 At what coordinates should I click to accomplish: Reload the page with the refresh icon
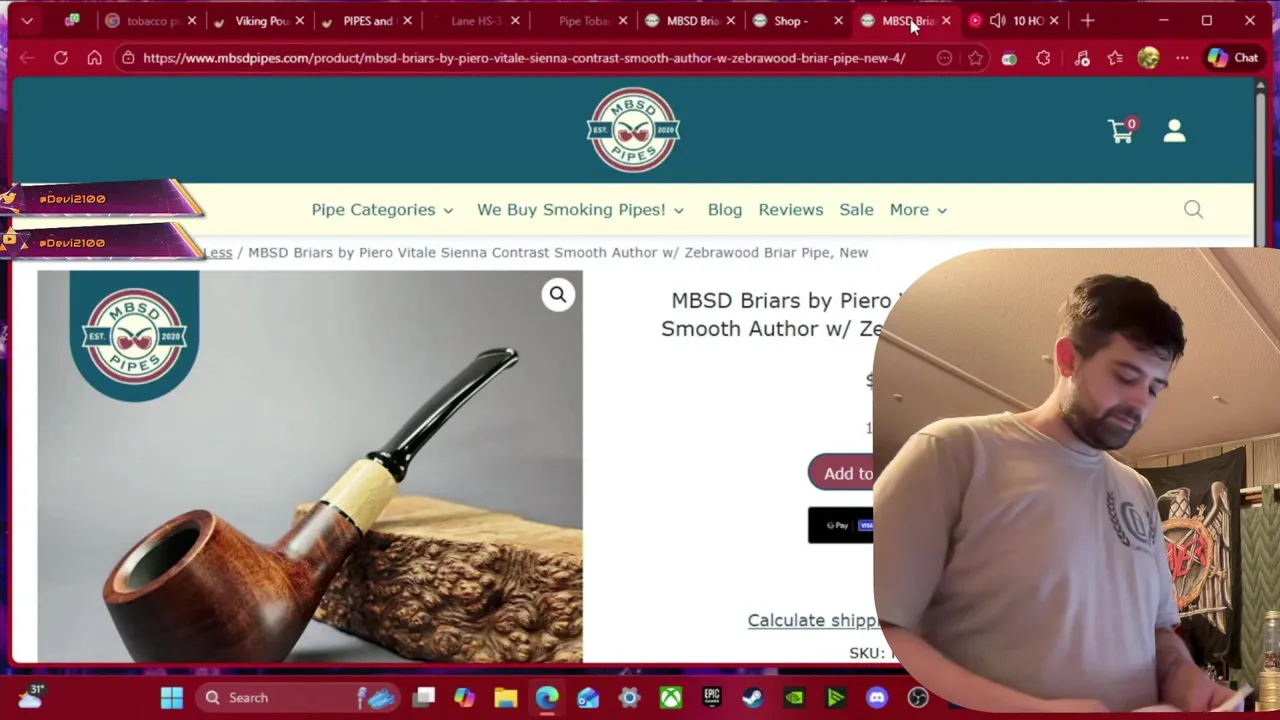[61, 58]
